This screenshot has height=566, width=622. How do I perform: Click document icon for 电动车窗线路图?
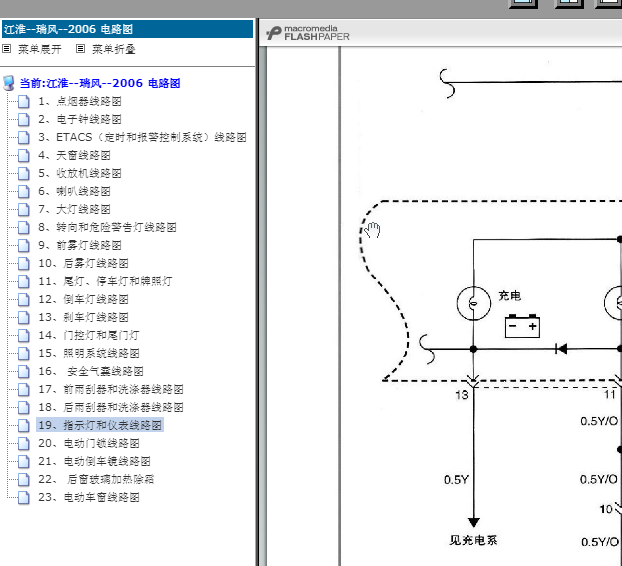pos(24,497)
